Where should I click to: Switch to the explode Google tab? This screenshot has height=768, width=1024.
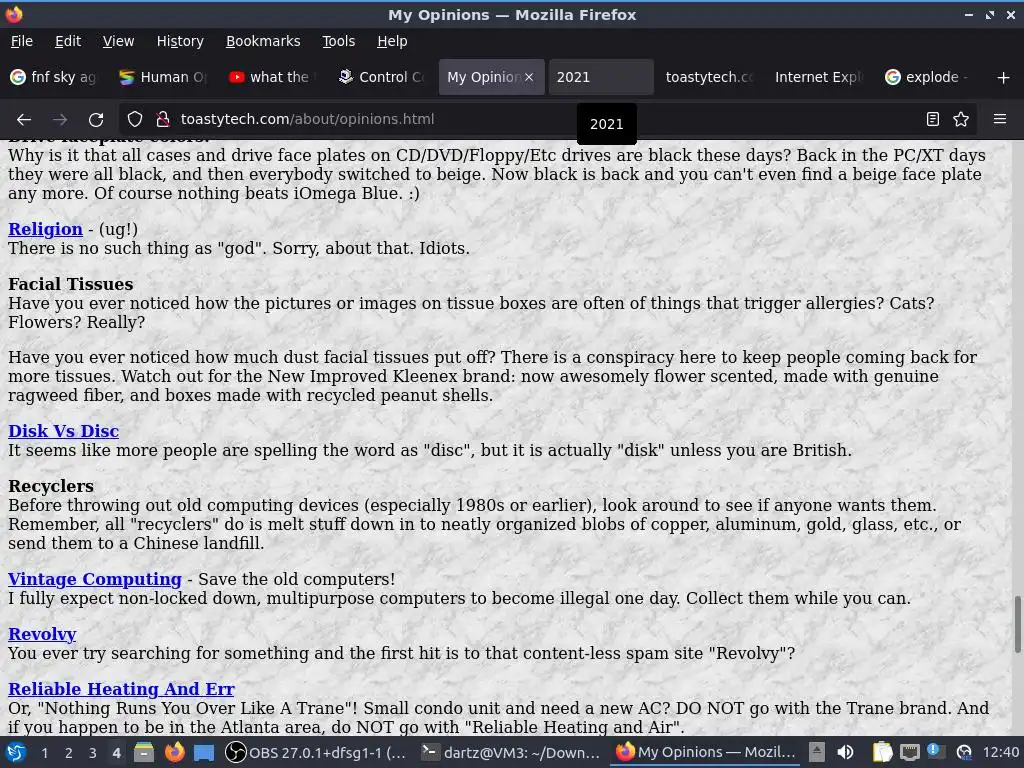(x=927, y=77)
